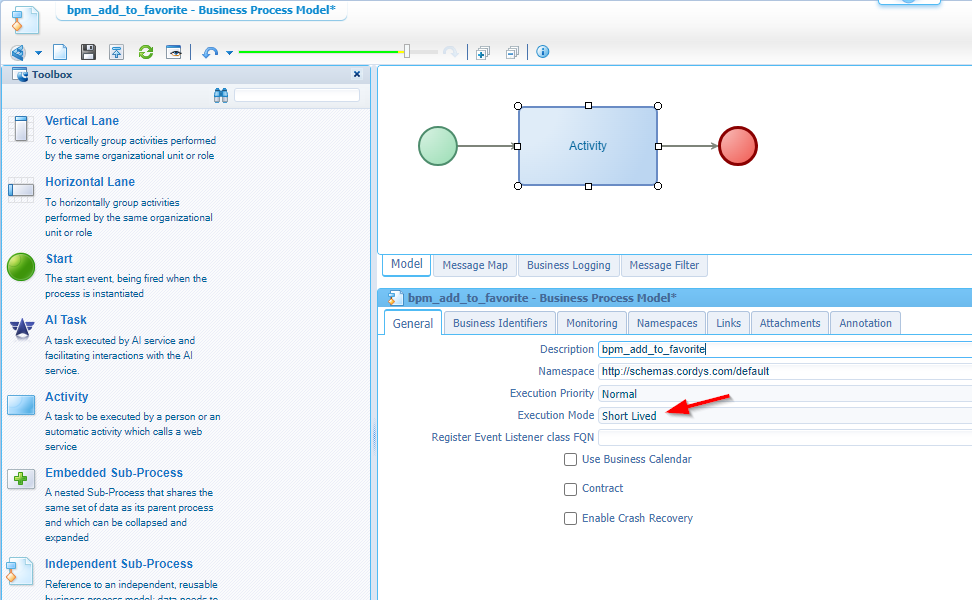Expand the undo history dropdown arrow
The image size is (972, 600).
(x=230, y=53)
